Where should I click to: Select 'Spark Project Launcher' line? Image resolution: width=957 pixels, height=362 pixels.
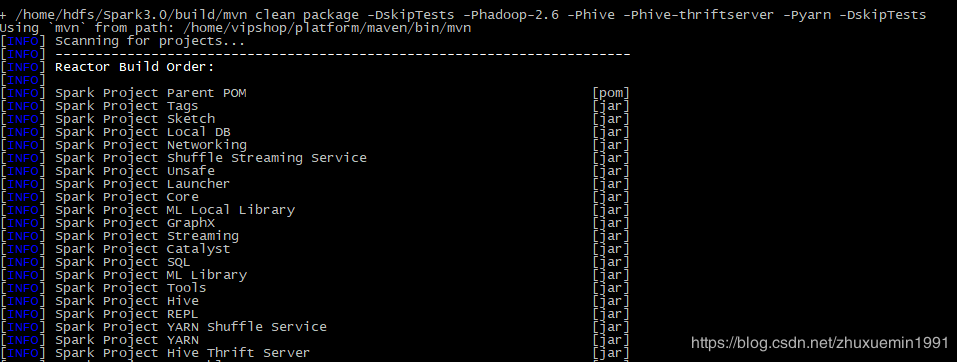click(143, 184)
